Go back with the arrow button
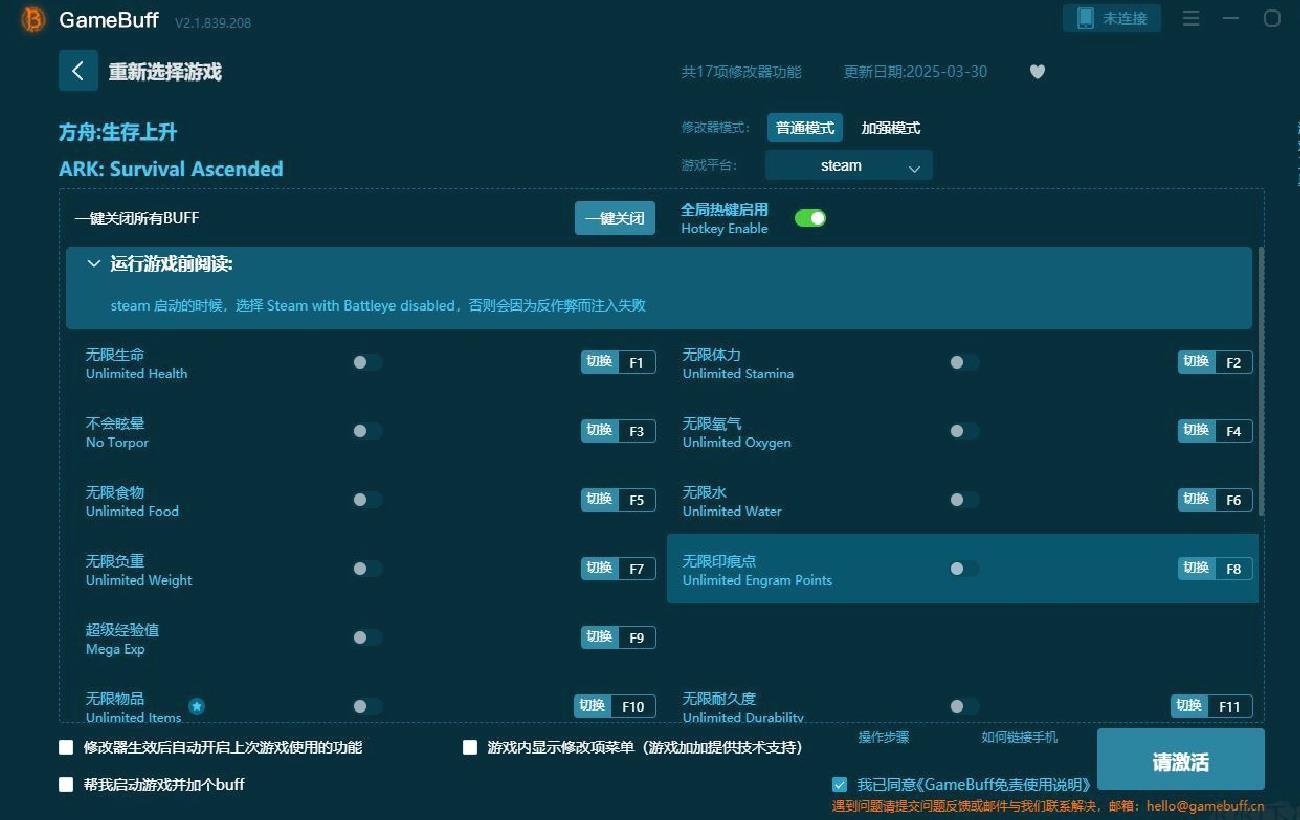 78,71
